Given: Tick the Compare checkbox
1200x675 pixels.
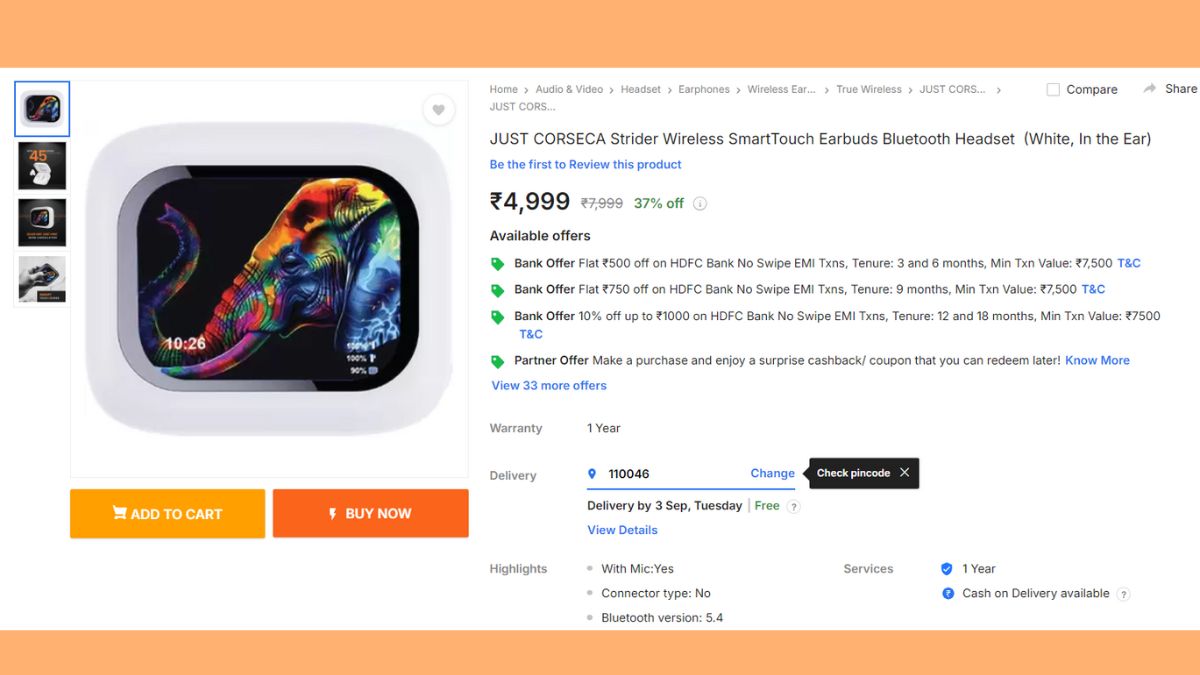Looking at the screenshot, I should point(1053,90).
